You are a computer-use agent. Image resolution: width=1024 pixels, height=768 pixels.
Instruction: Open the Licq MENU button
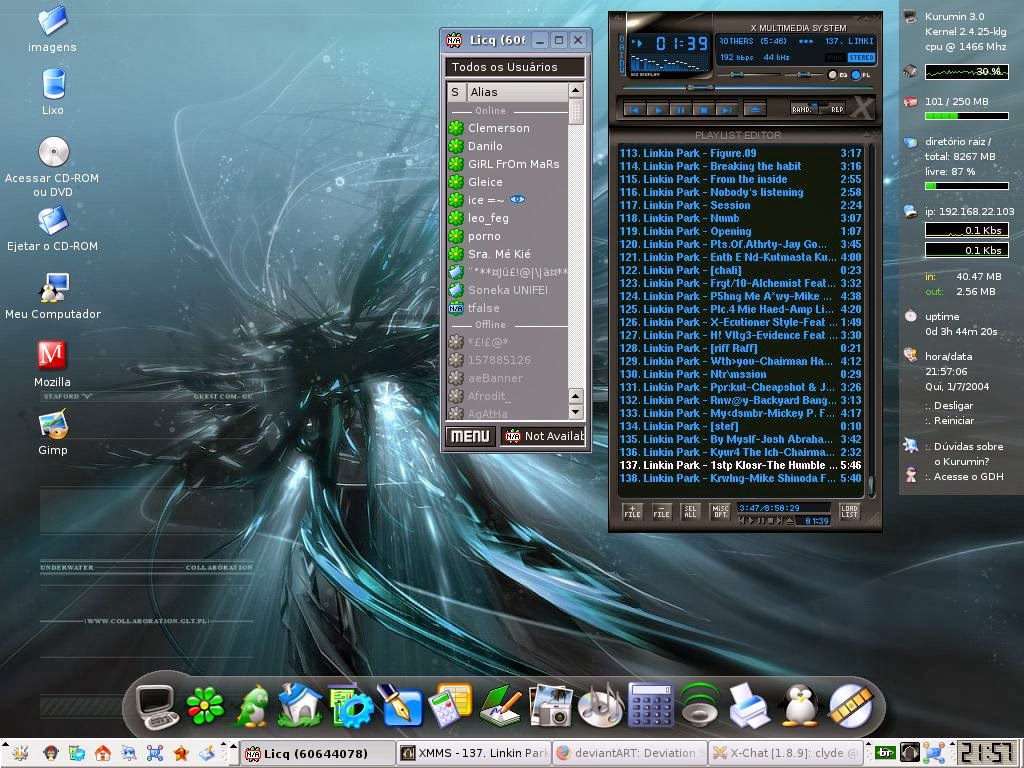[x=470, y=436]
